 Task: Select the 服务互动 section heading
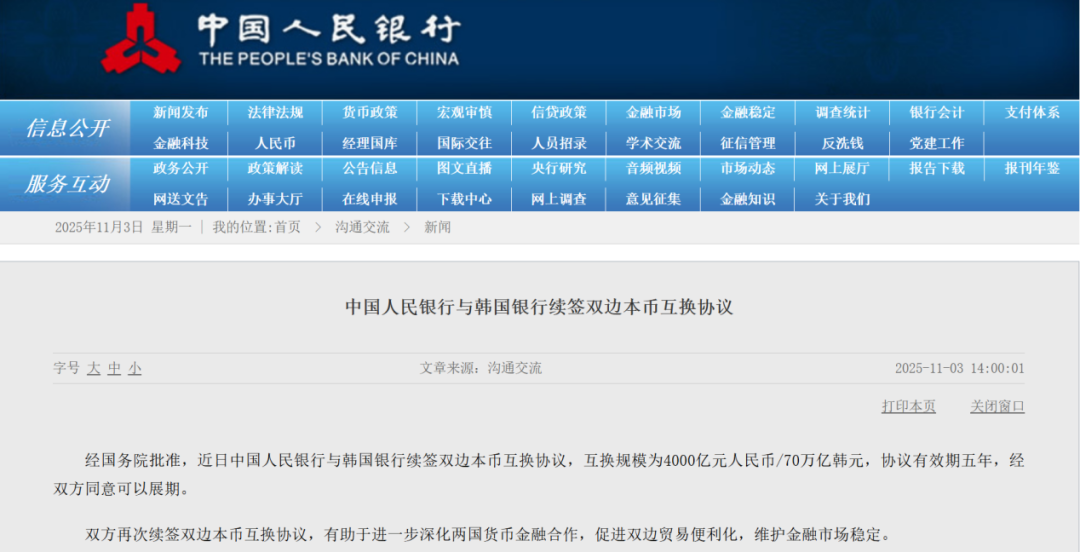click(68, 184)
